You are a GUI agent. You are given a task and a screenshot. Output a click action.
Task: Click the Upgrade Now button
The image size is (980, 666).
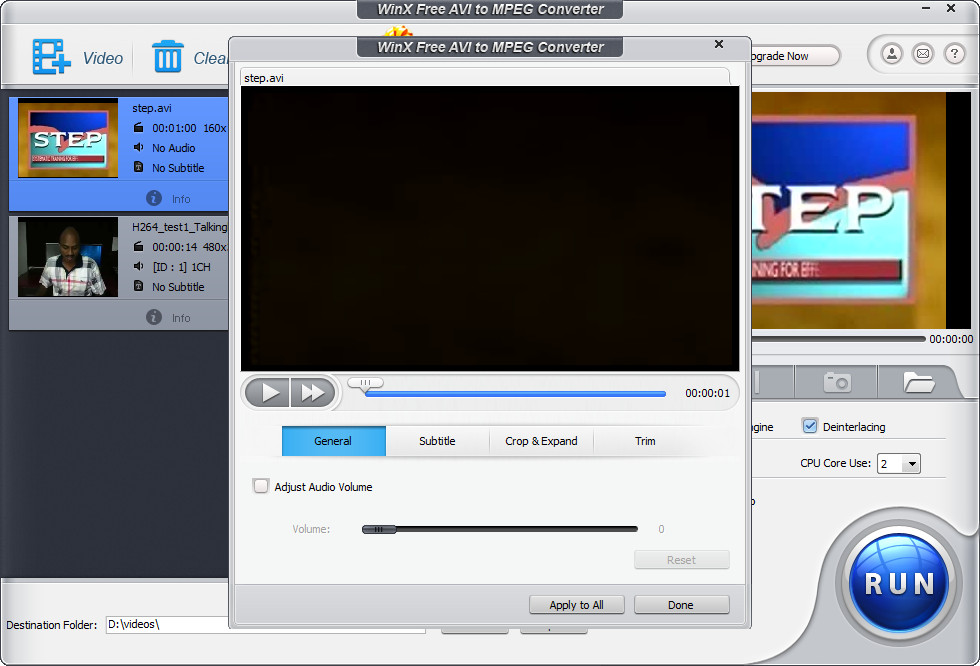pos(794,56)
